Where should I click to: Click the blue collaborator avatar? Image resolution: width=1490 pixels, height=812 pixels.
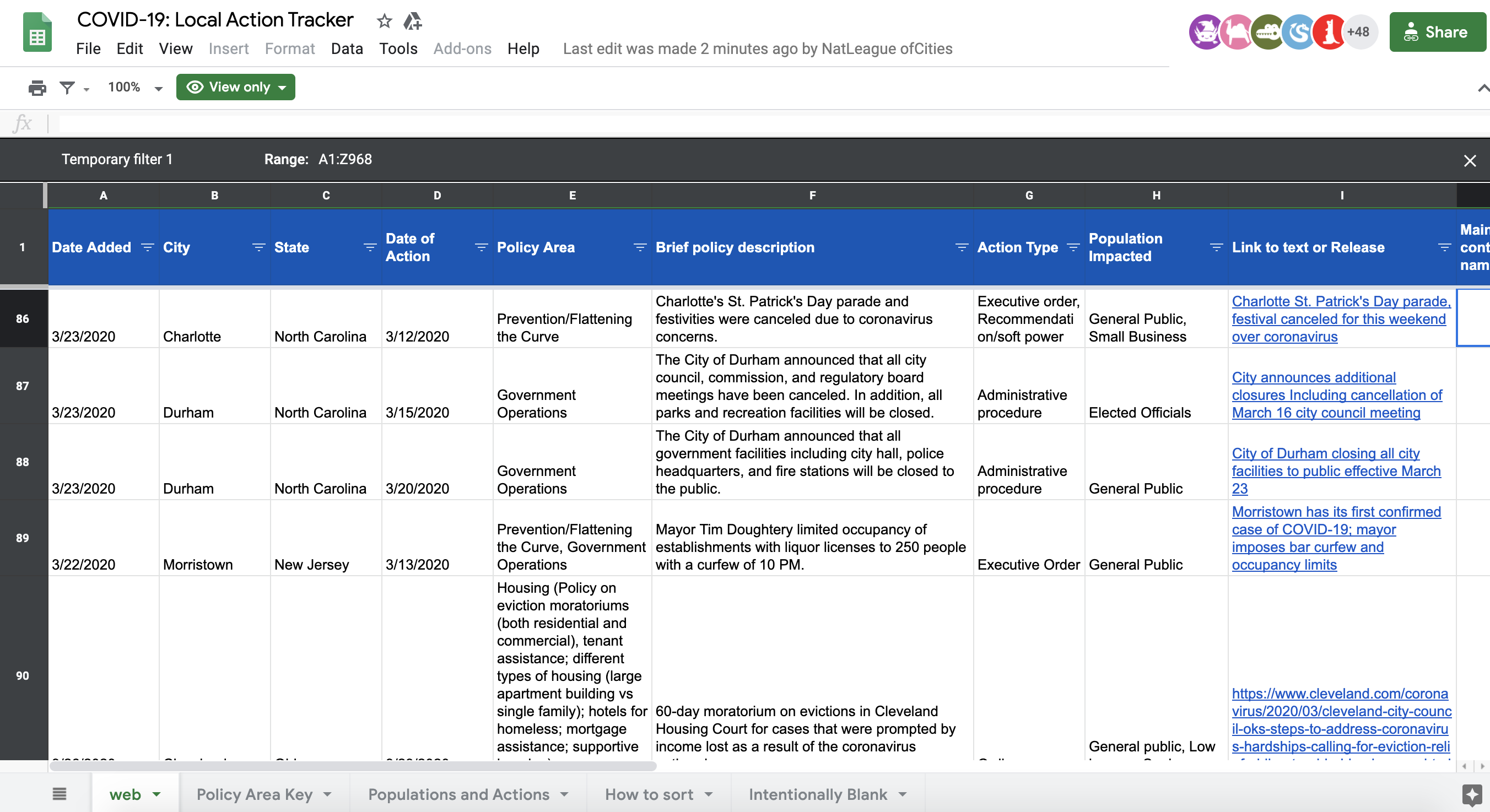pyautogui.click(x=1299, y=32)
